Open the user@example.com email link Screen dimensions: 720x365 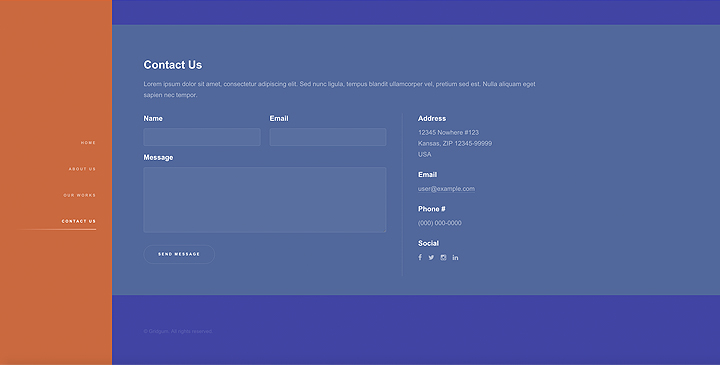(446, 189)
